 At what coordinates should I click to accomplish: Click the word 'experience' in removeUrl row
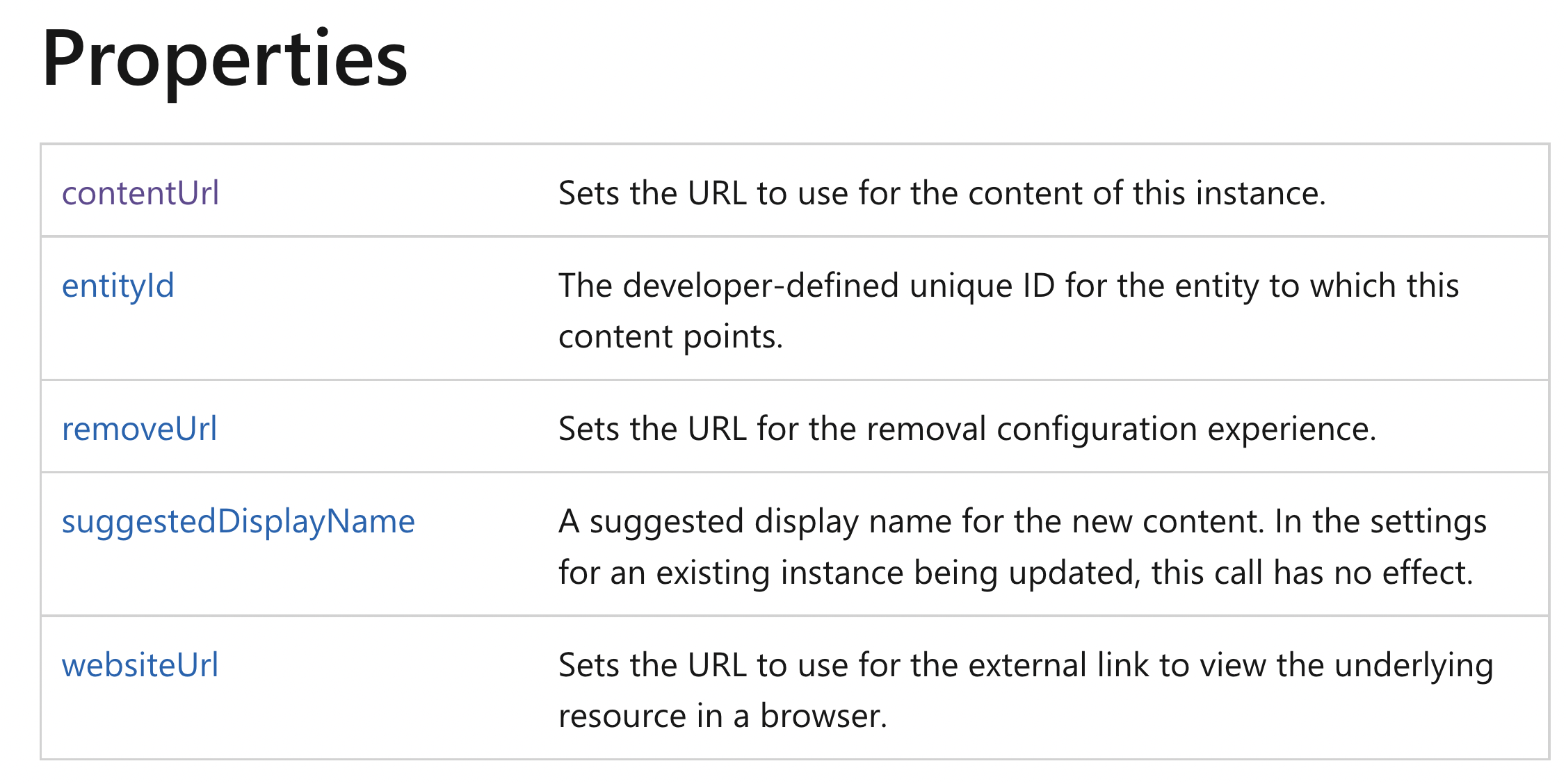click(x=1291, y=428)
